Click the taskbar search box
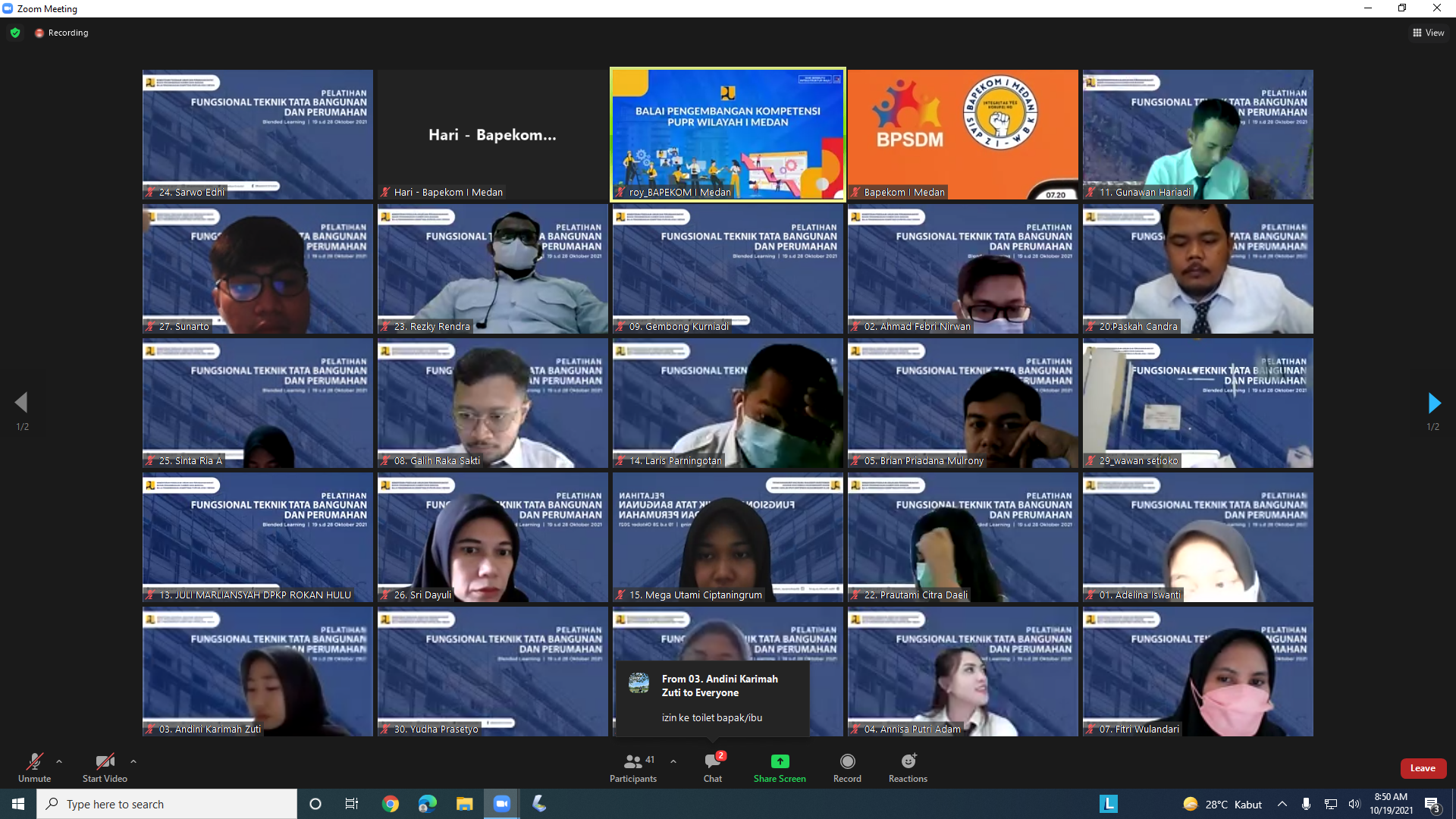 tap(167, 804)
